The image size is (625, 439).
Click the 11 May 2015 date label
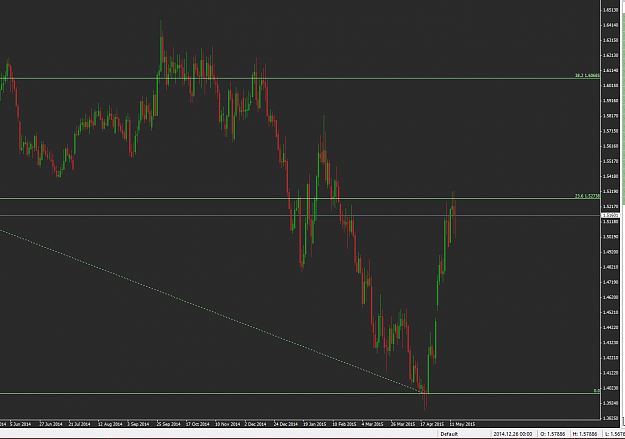coord(462,424)
